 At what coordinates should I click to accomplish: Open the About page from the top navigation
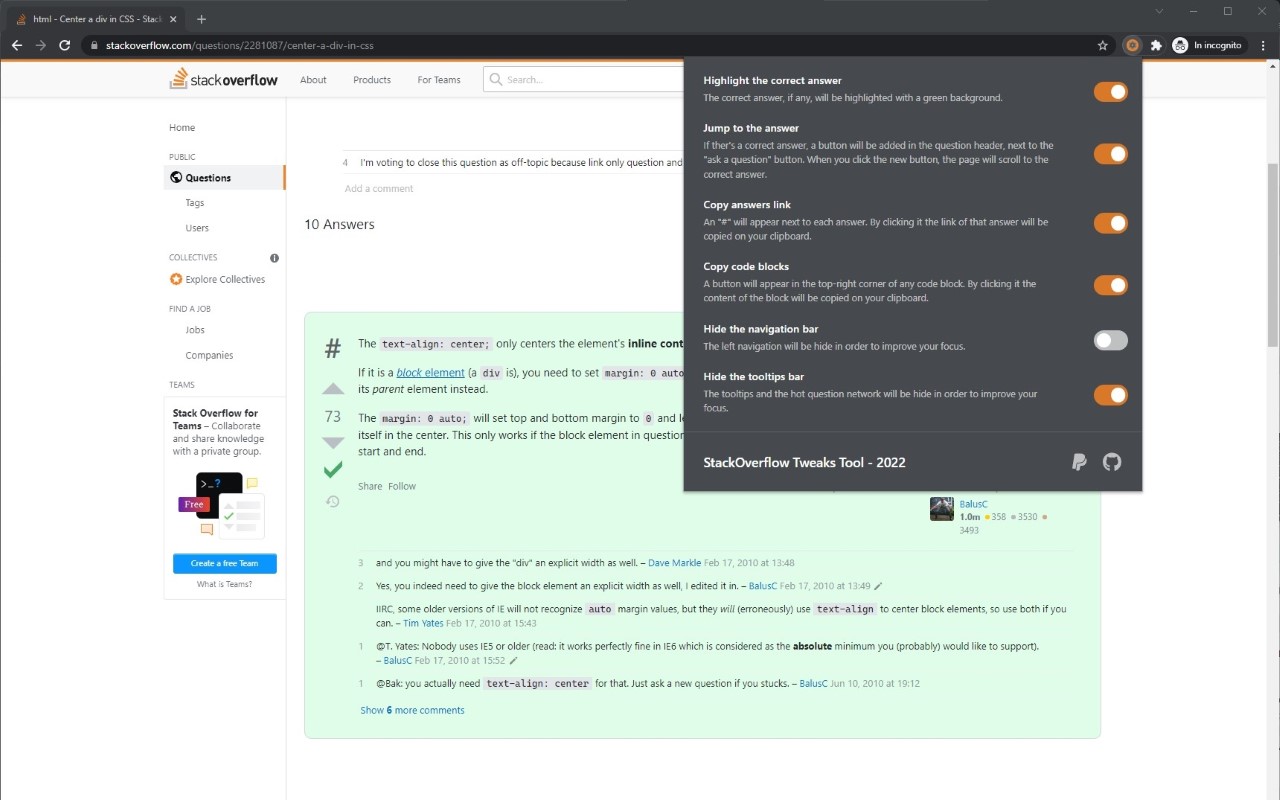(313, 79)
